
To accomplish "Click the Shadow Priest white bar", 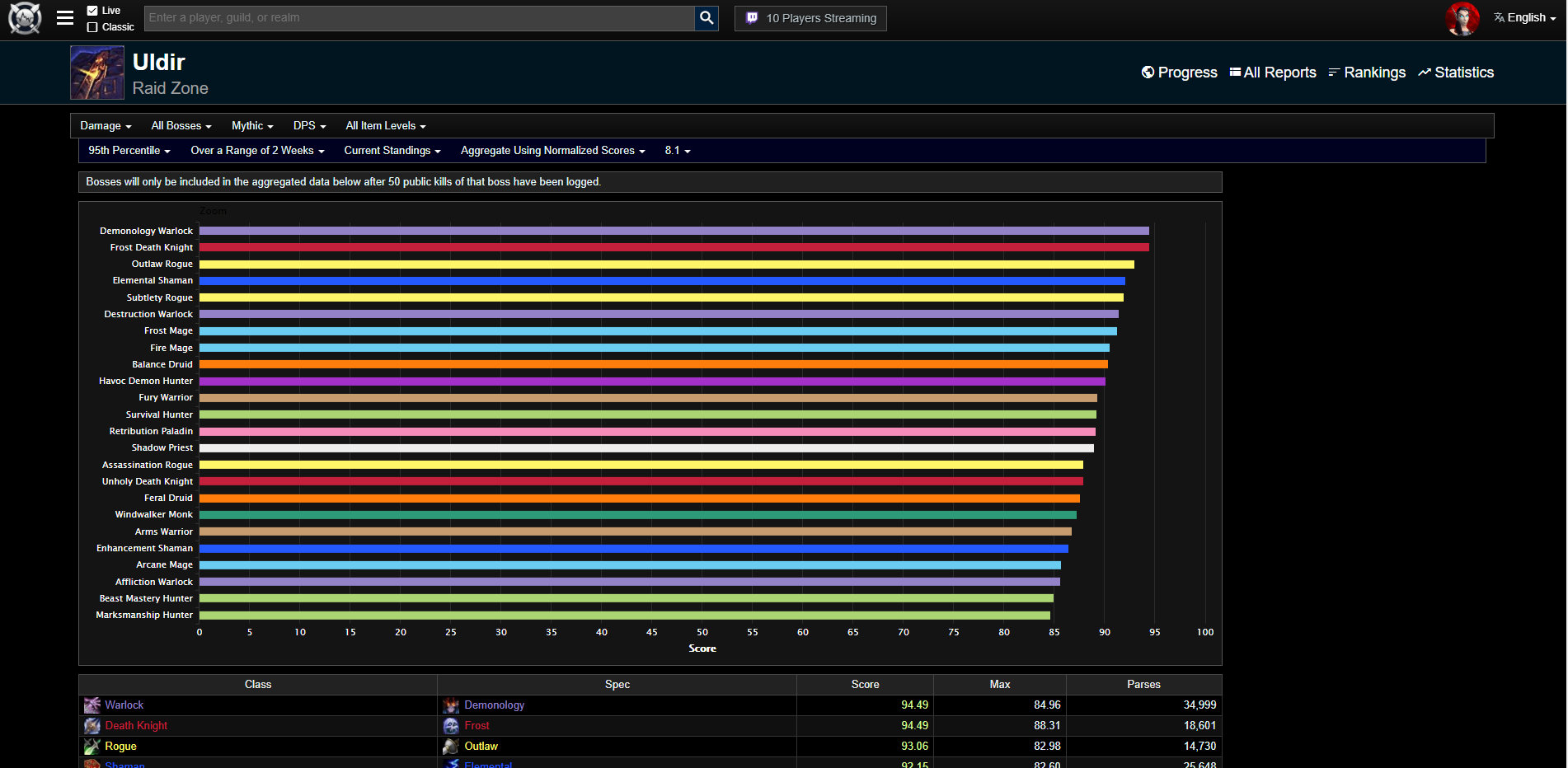I will pos(647,448).
